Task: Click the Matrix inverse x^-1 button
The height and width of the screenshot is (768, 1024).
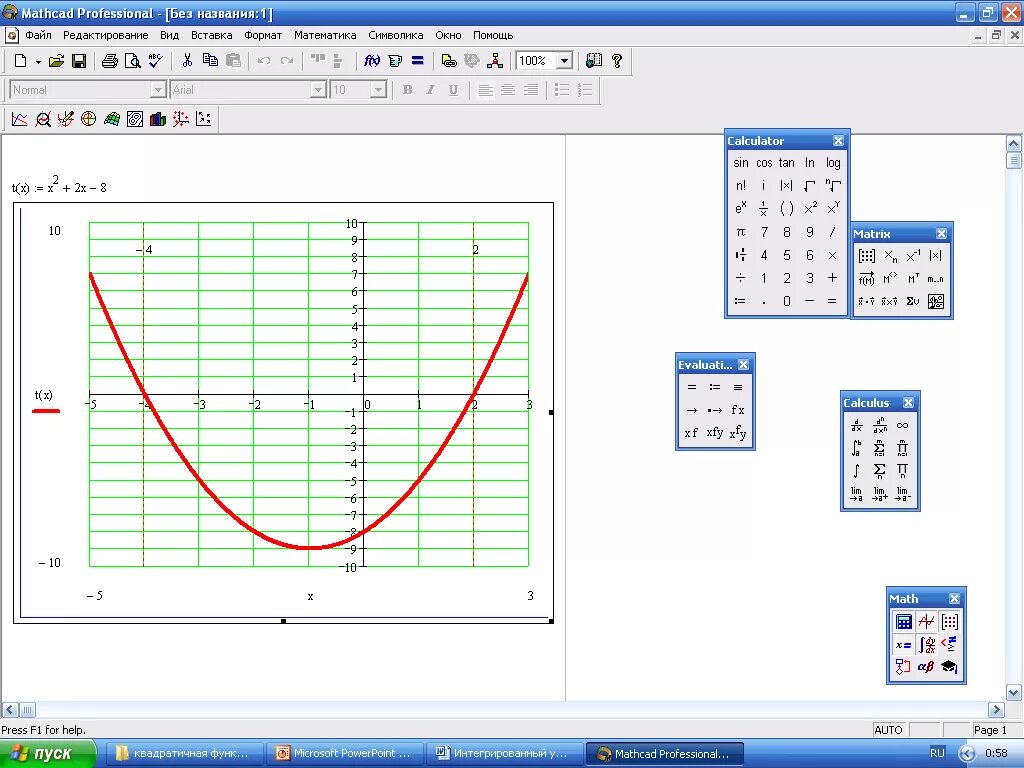Action: tap(913, 256)
